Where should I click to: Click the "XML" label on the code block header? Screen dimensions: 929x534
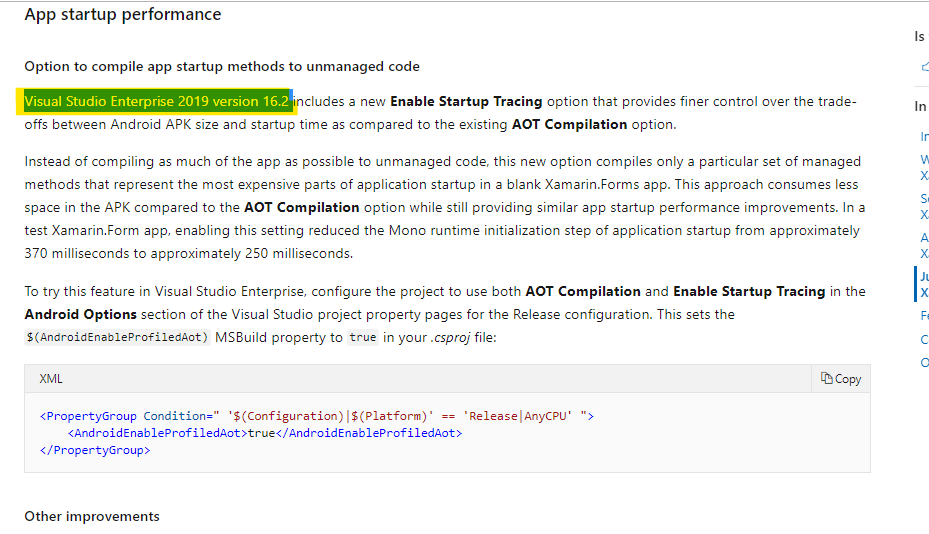coord(51,379)
